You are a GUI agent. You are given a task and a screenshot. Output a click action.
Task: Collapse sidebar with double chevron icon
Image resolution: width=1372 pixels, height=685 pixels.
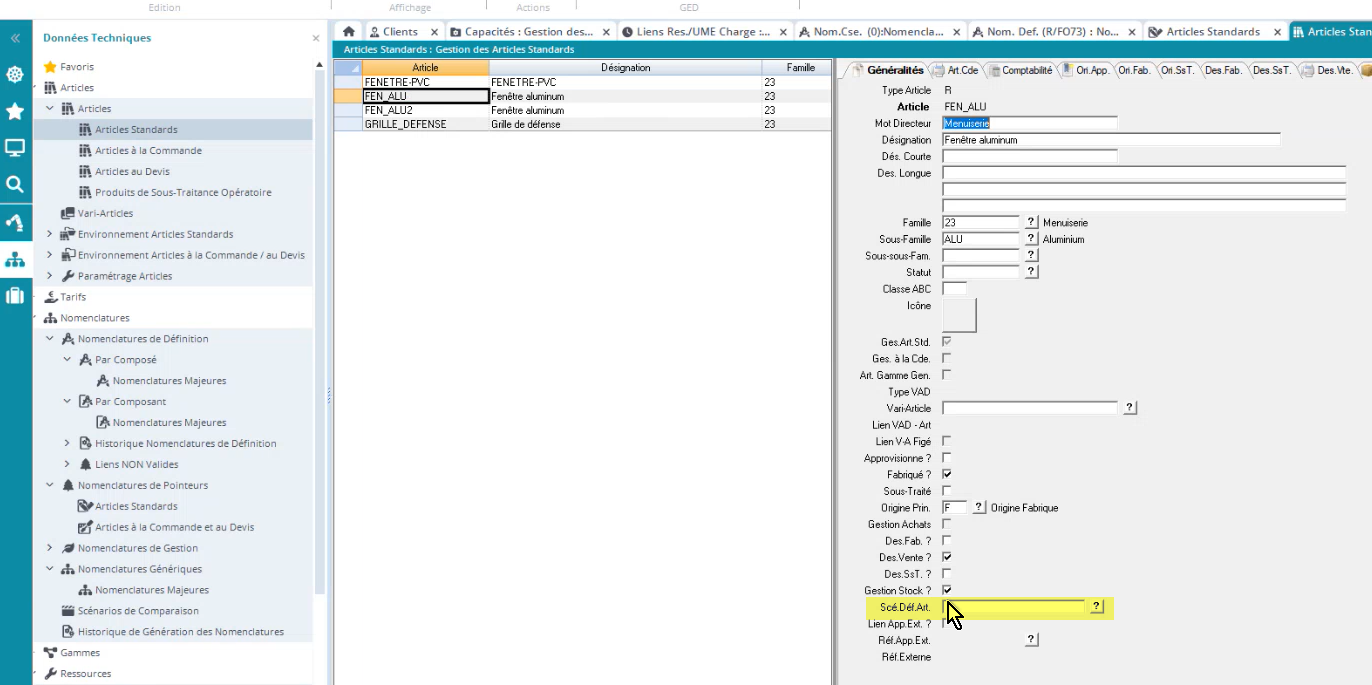click(15, 38)
